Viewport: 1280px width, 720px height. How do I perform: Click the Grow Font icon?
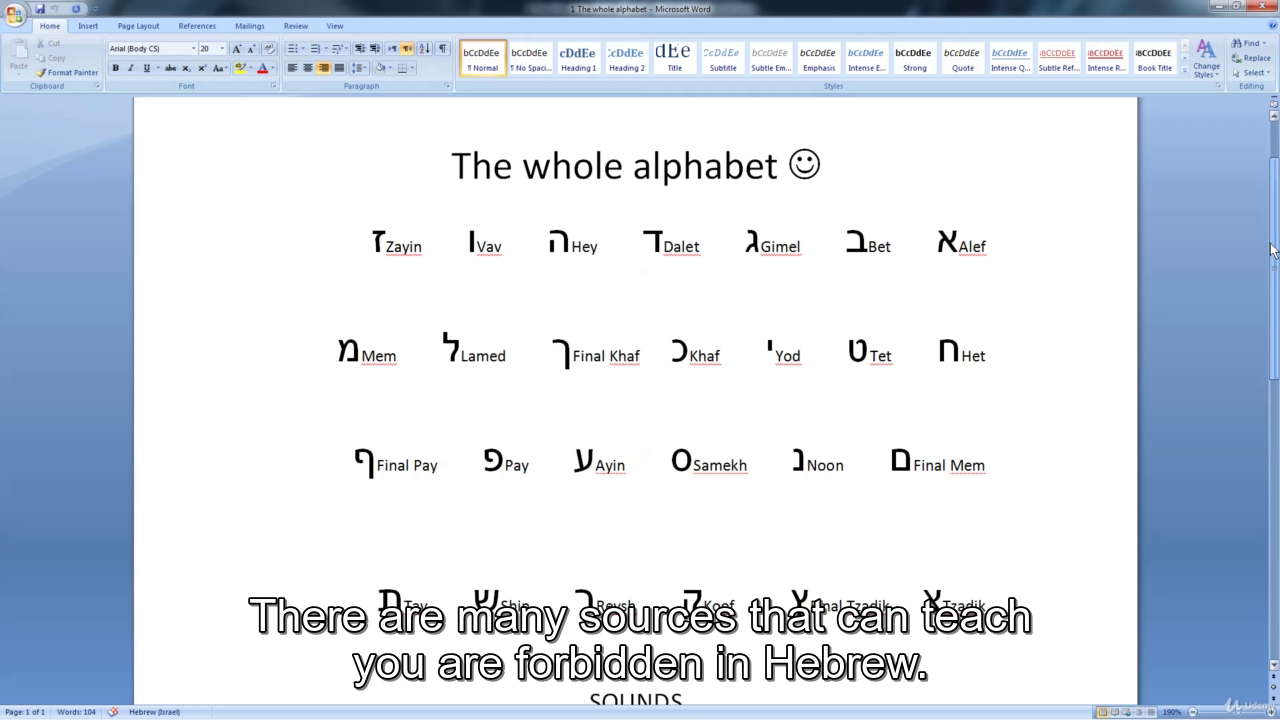(x=237, y=49)
